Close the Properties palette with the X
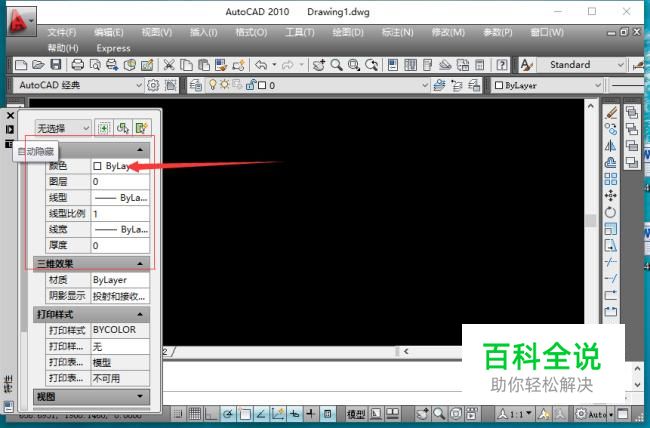The width and height of the screenshot is (650, 428). coord(10,116)
